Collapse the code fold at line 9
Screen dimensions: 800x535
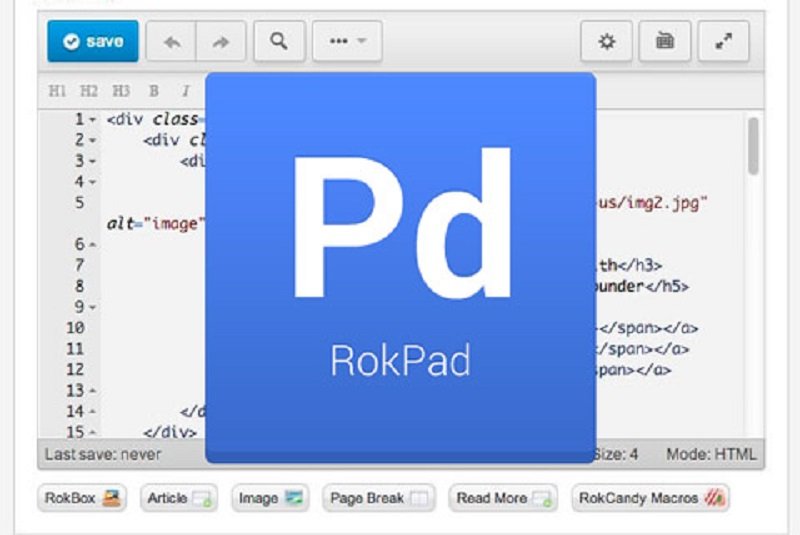coord(92,308)
